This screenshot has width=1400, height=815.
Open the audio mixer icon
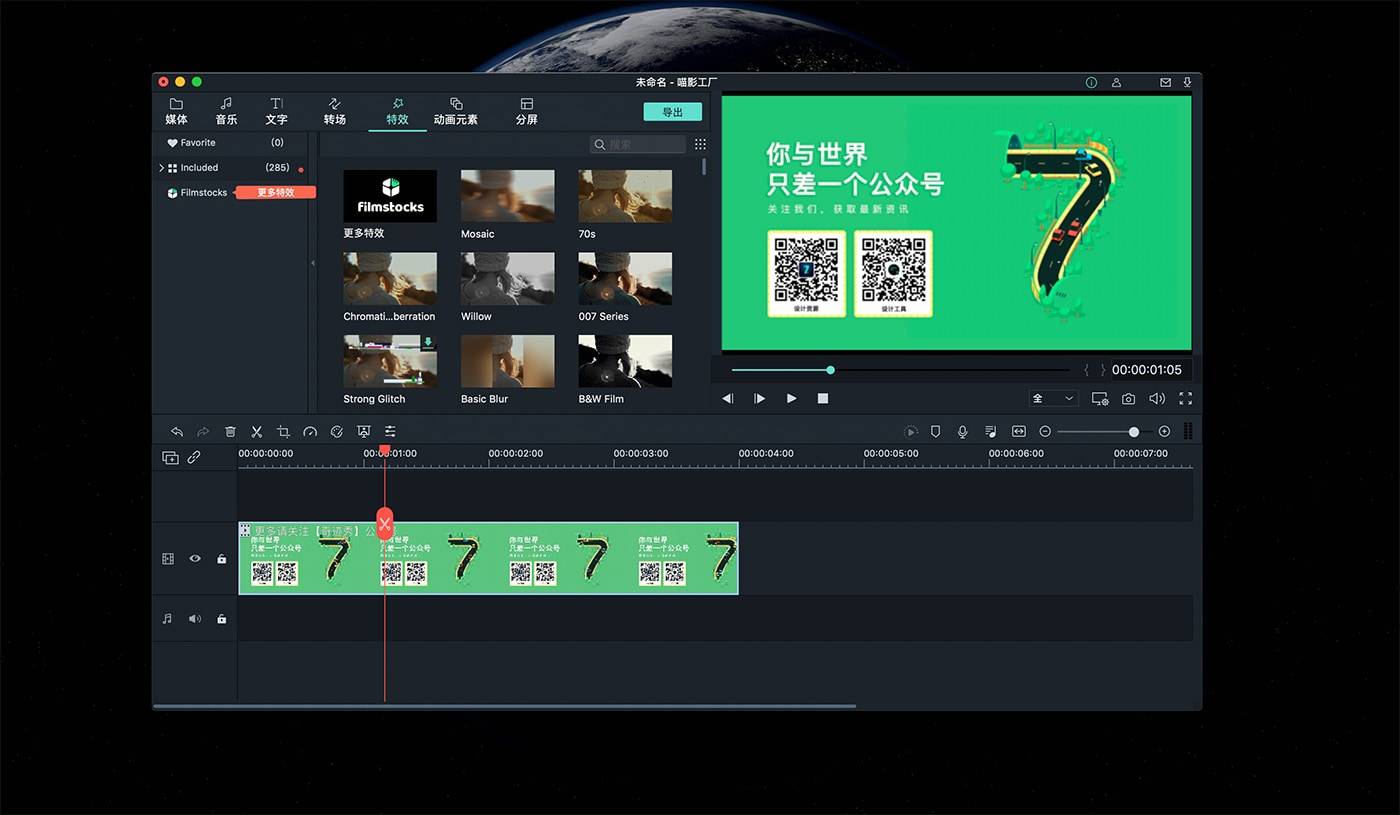[x=990, y=432]
